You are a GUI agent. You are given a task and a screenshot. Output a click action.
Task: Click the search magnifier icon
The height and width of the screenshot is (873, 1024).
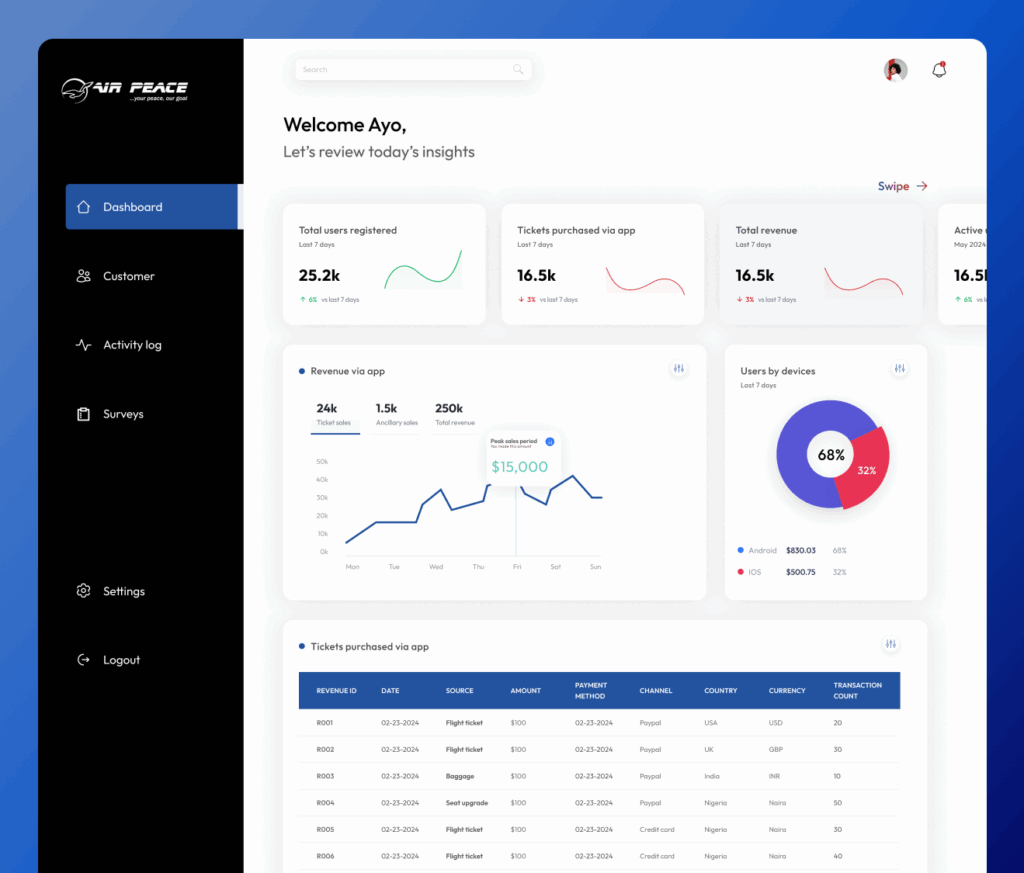click(x=518, y=70)
